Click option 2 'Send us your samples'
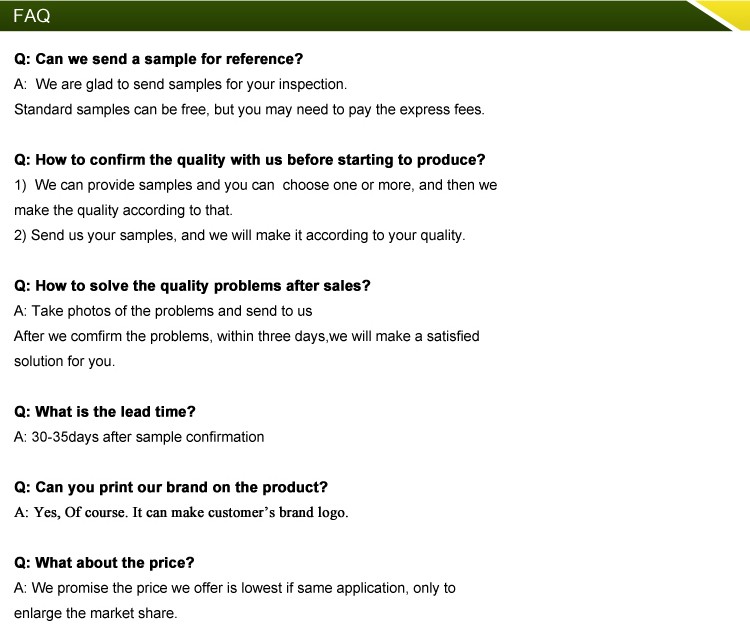Screen dimensions: 750x639 [240, 235]
